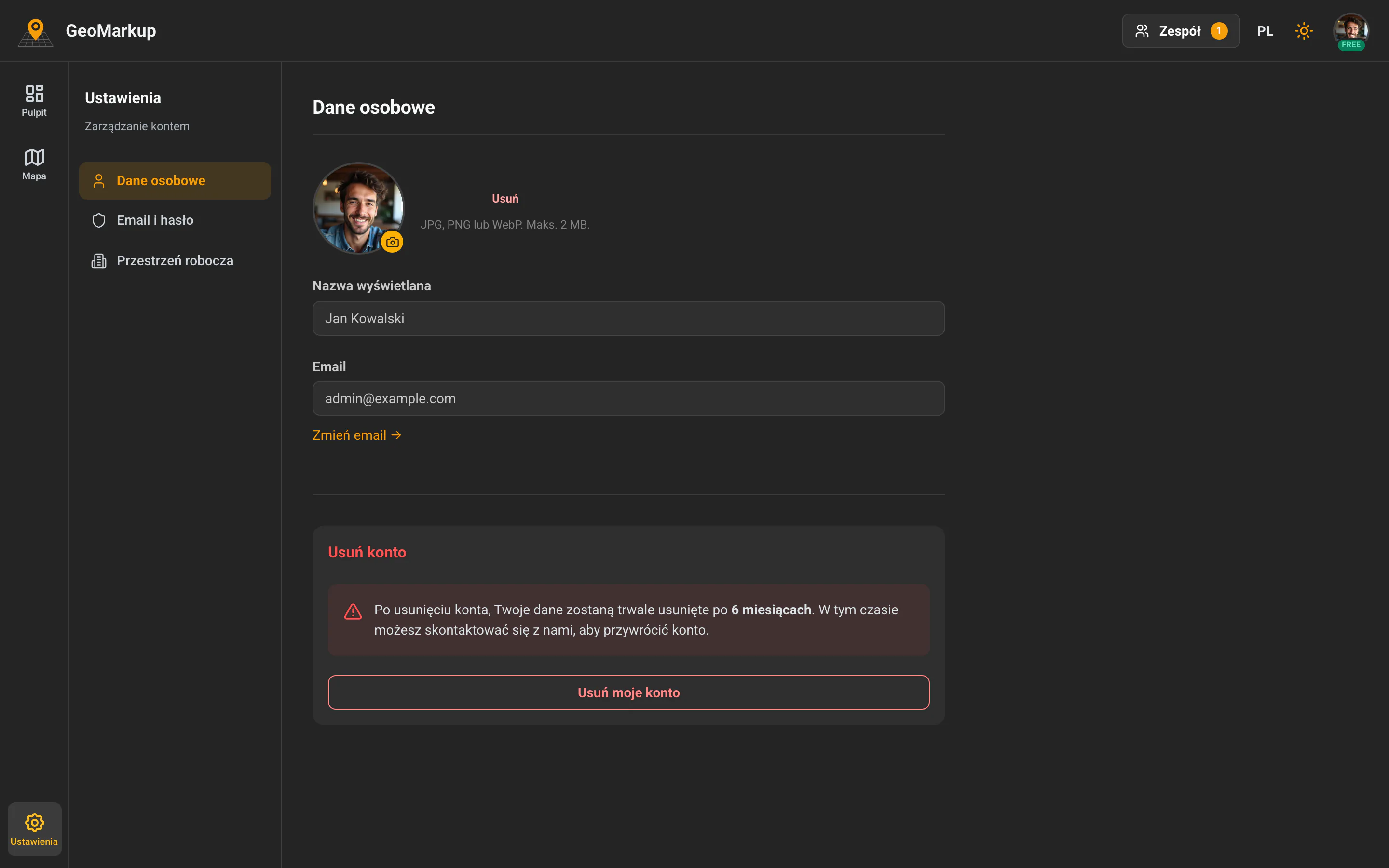Follow the Zmień email link
The width and height of the screenshot is (1389, 868).
tap(357, 435)
